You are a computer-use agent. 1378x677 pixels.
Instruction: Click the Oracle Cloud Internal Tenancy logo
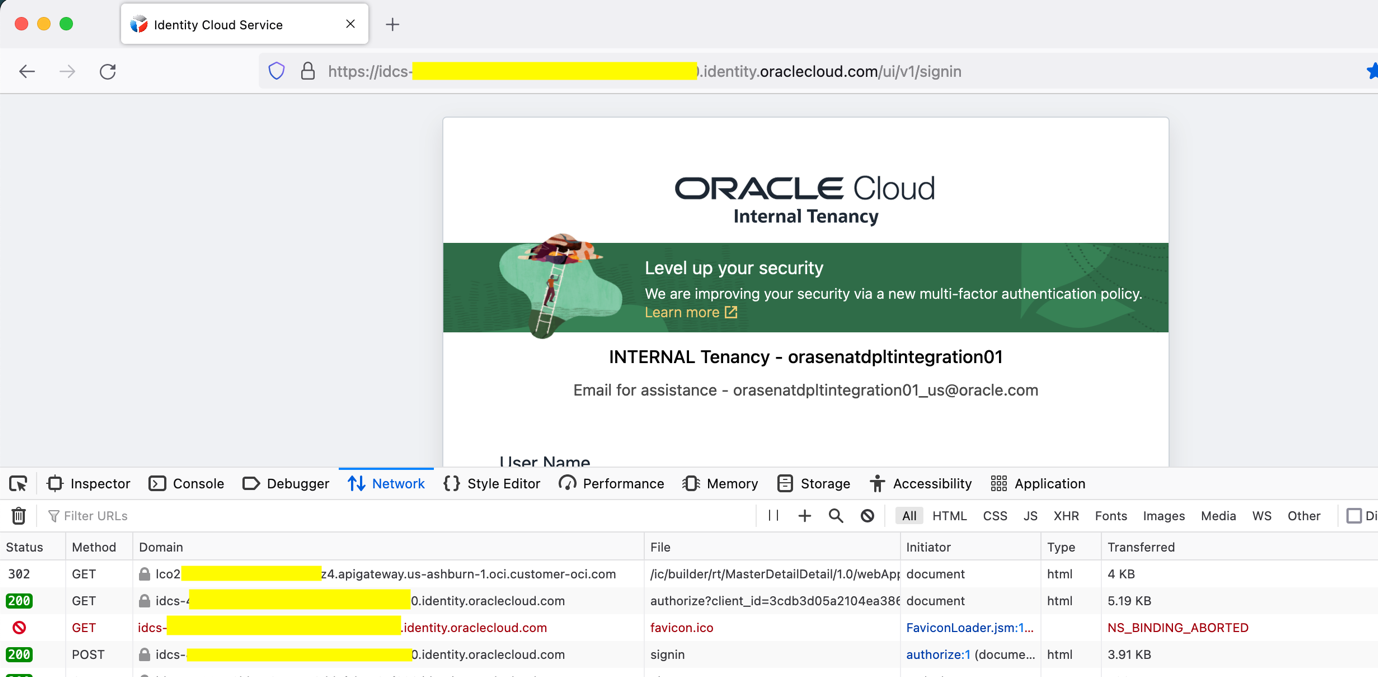tap(805, 200)
